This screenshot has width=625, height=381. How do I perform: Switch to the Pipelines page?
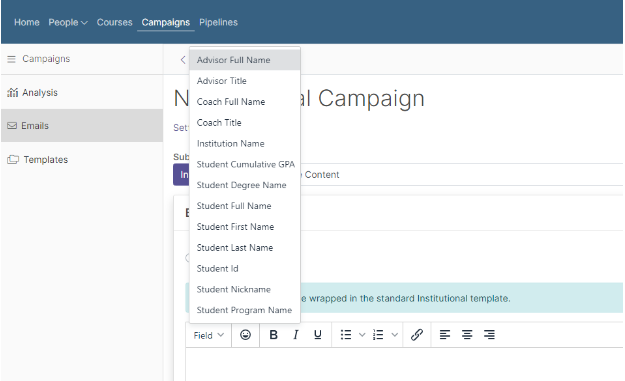(218, 22)
